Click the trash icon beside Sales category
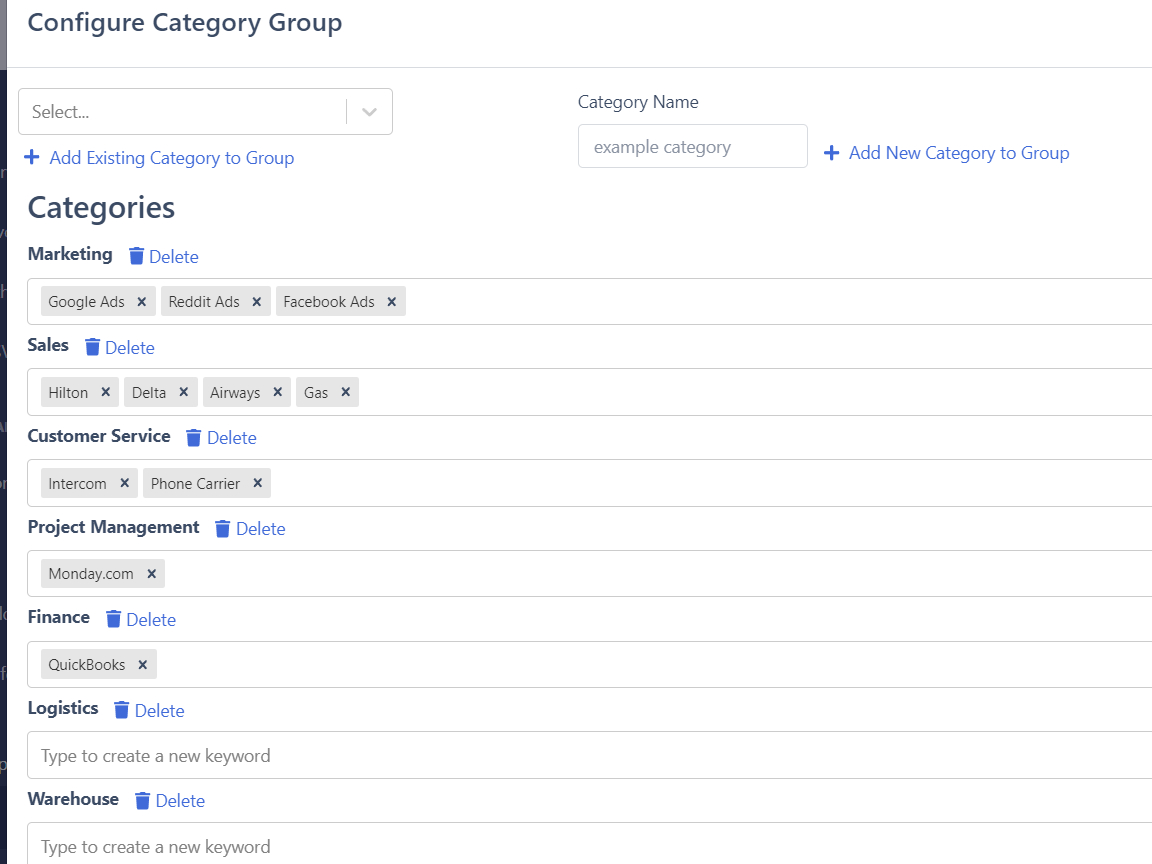Viewport: 1152px width, 864px height. tap(93, 347)
